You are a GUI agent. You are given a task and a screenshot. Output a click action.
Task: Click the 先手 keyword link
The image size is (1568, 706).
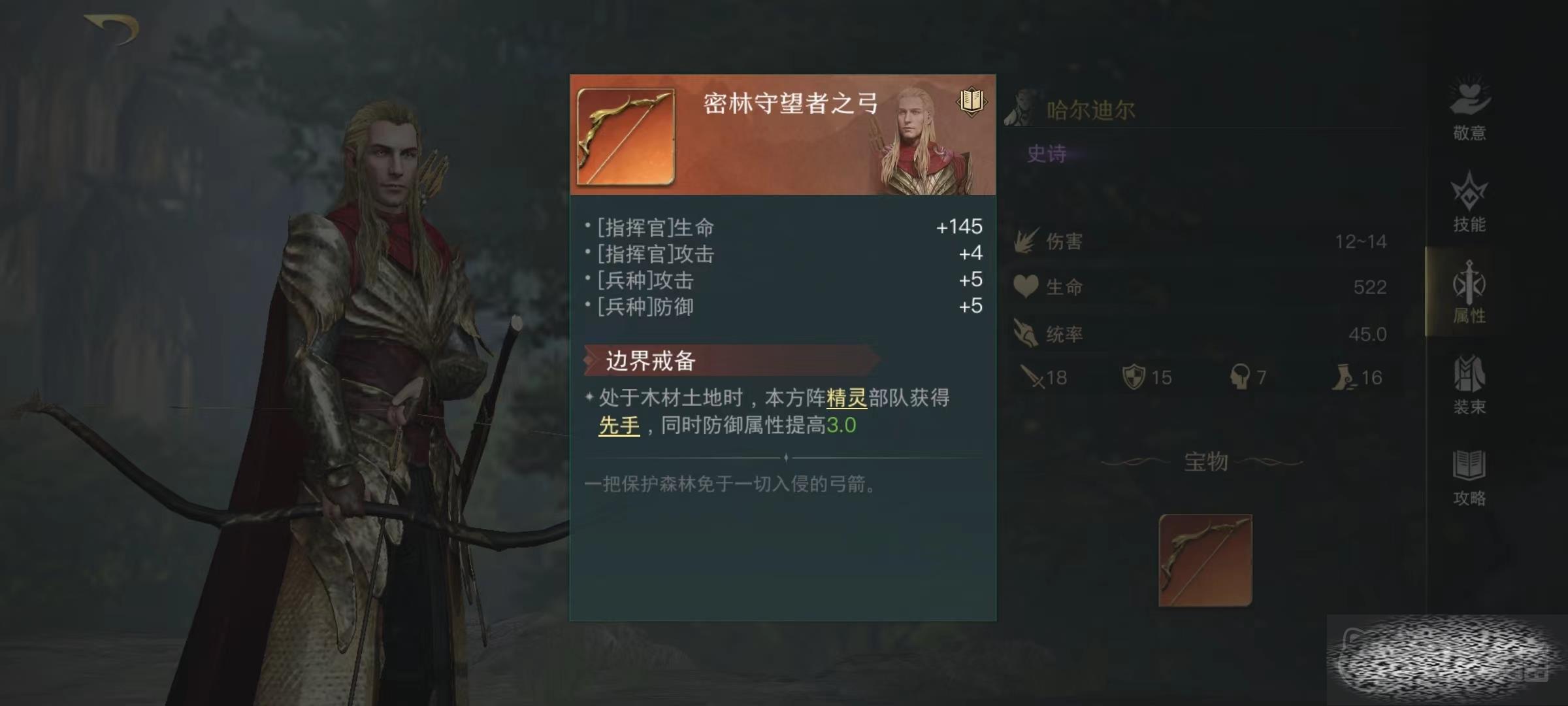[x=619, y=426]
